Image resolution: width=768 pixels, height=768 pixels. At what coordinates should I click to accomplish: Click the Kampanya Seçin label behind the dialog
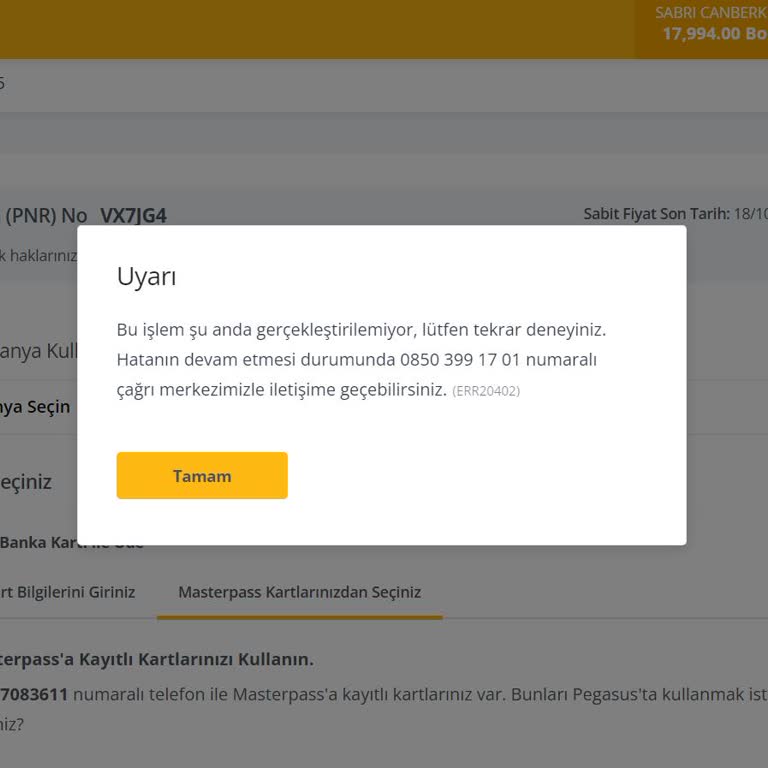click(x=35, y=407)
